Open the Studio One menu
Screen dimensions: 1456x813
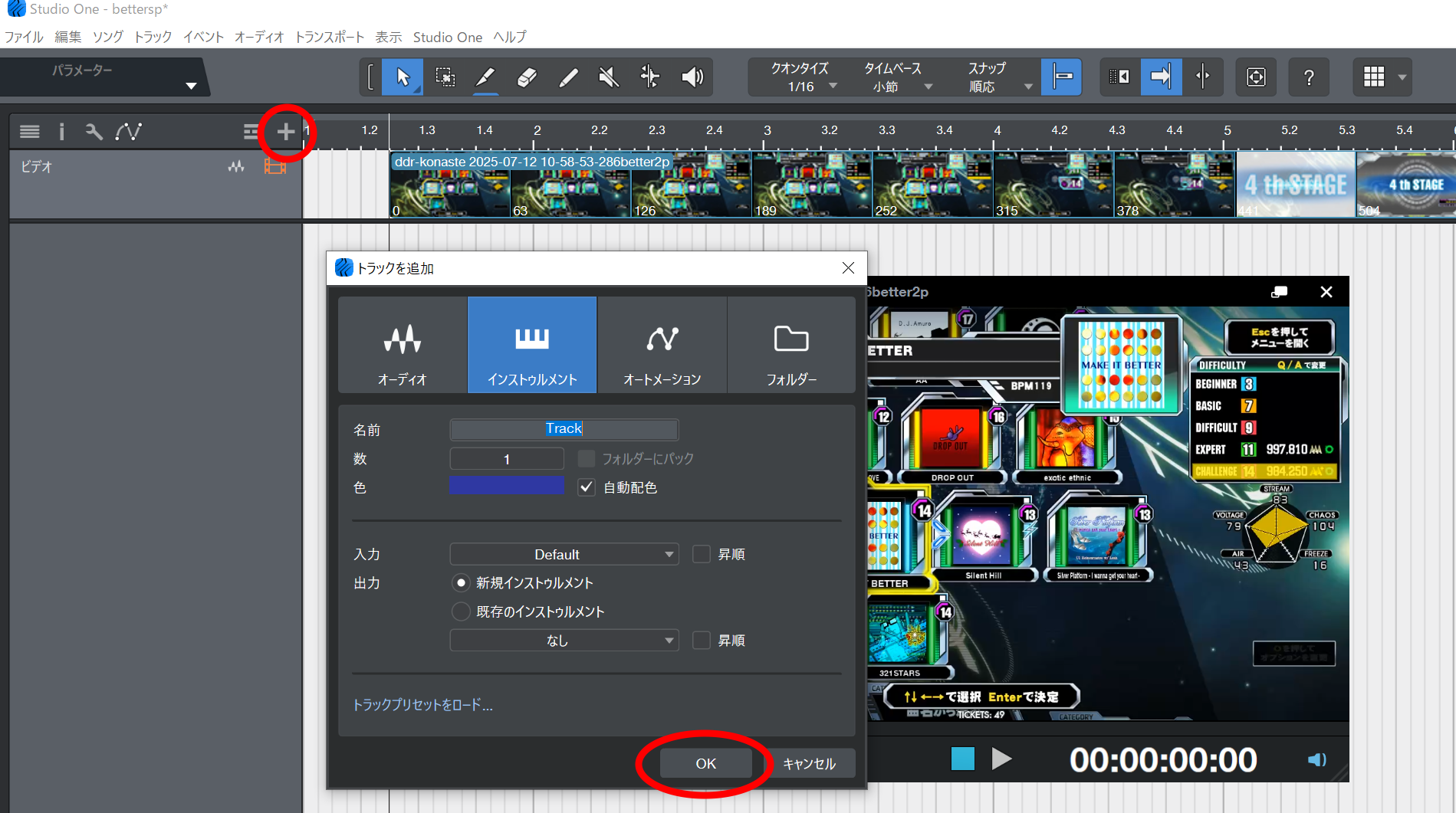click(x=448, y=37)
